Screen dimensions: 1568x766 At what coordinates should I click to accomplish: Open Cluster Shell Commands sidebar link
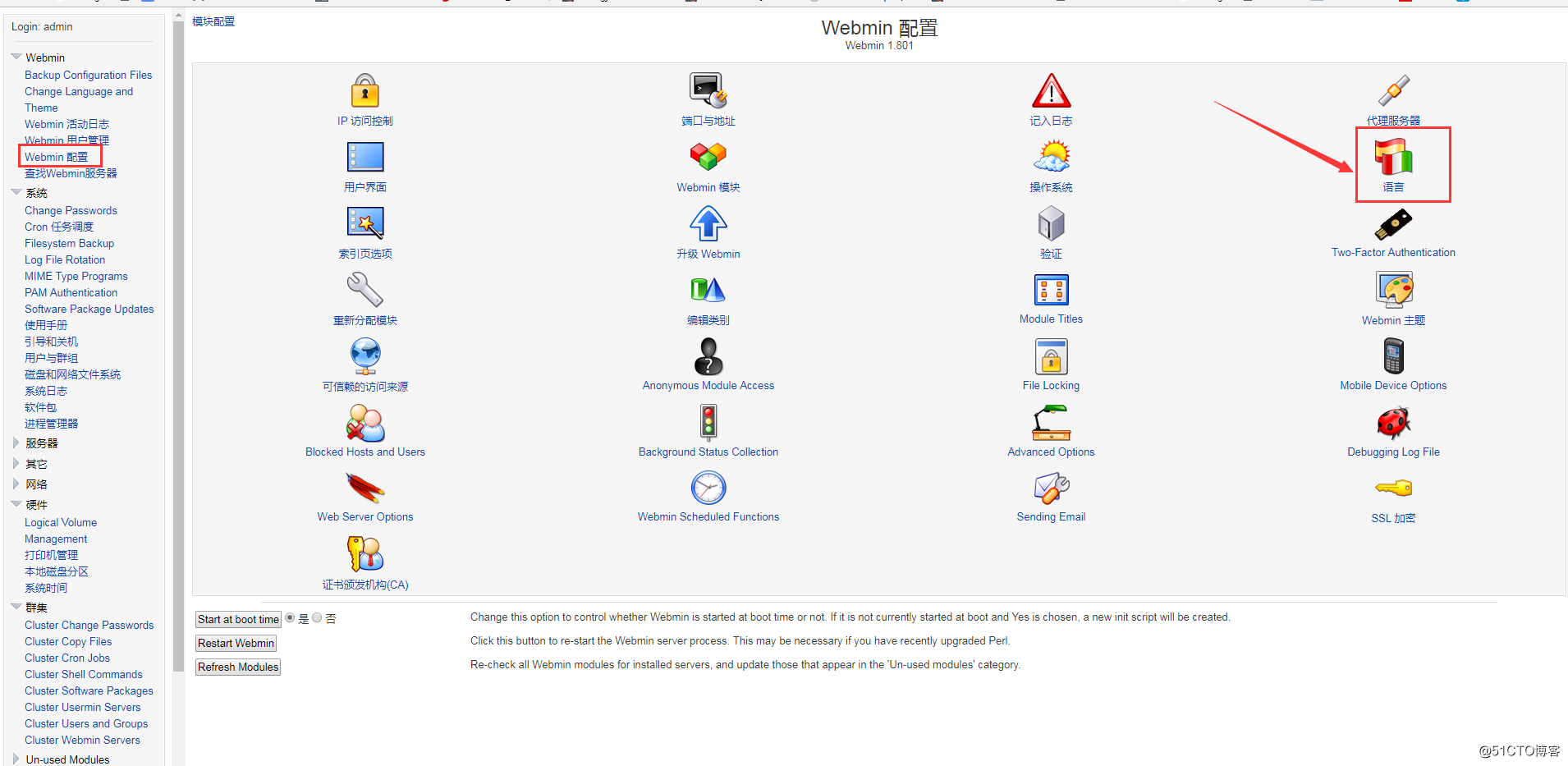84,674
